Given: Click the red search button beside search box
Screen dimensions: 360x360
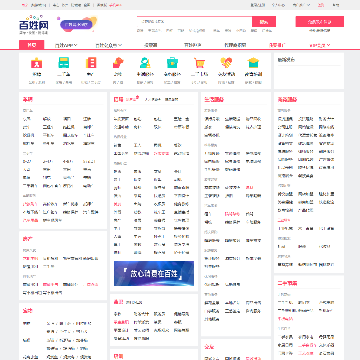Looking at the screenshot, I should coord(264,22).
